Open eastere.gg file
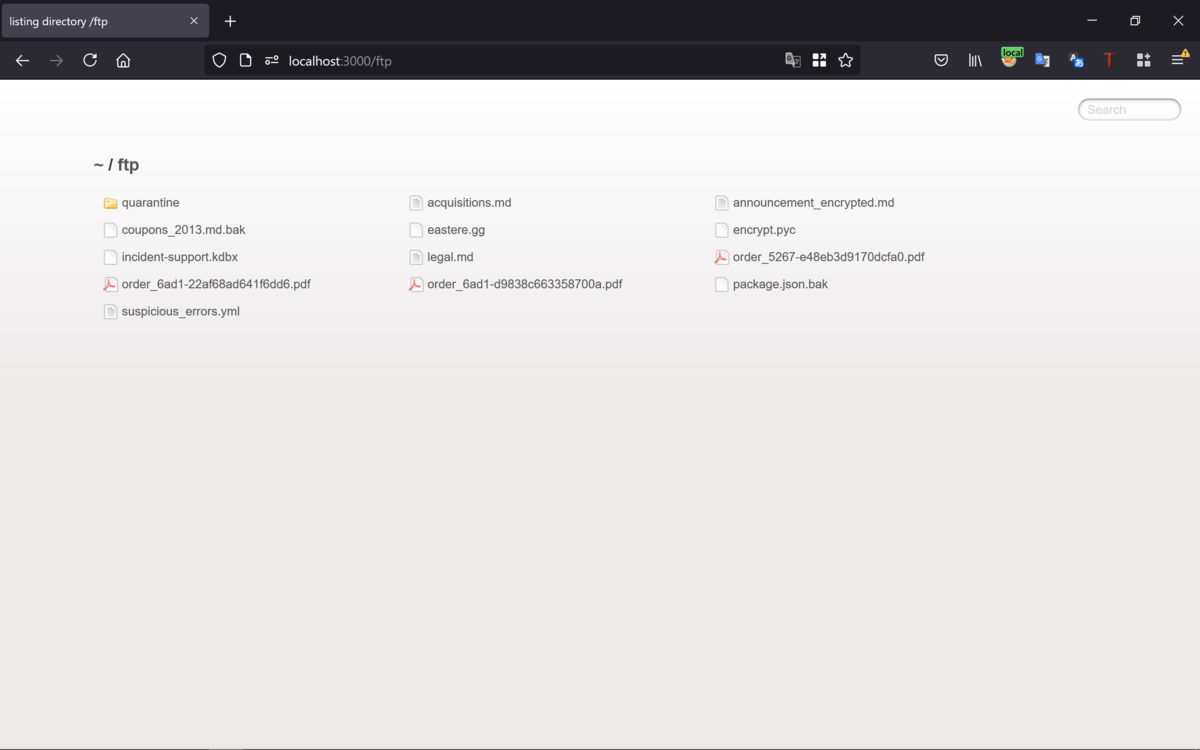Screen dimensions: 1200x750 point(456,230)
